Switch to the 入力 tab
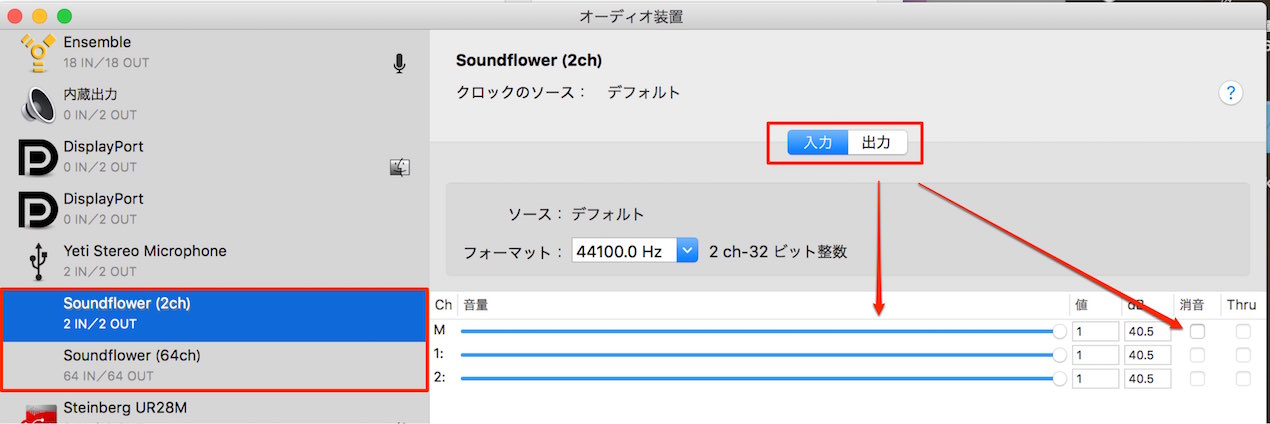 [818, 143]
